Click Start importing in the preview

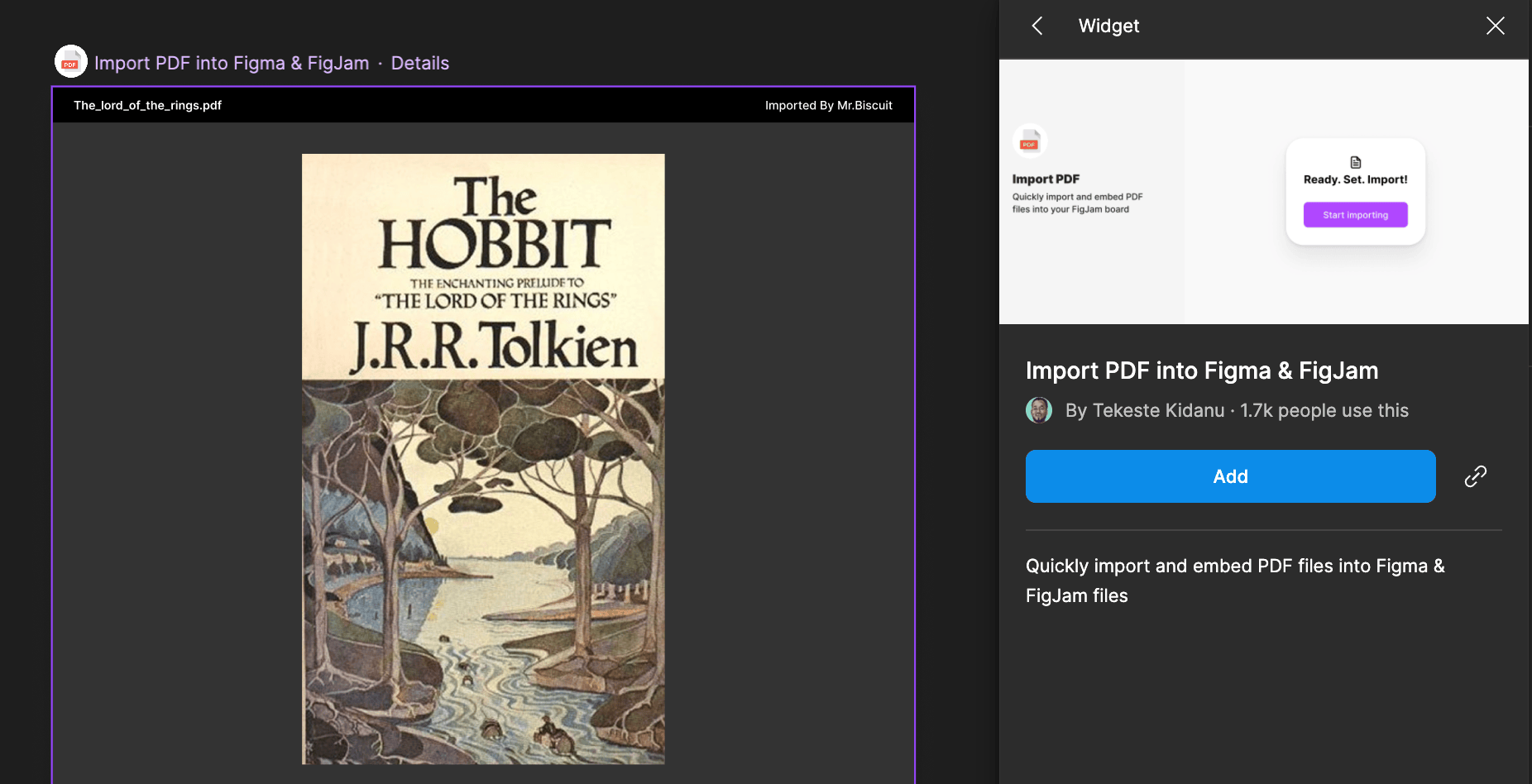coord(1355,215)
